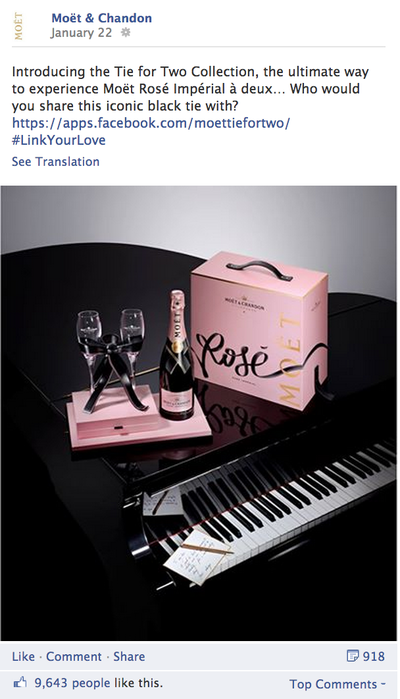Image resolution: width=400 pixels, height=699 pixels.
Task: Click the small arrow after Top Comments
Action: (383, 684)
